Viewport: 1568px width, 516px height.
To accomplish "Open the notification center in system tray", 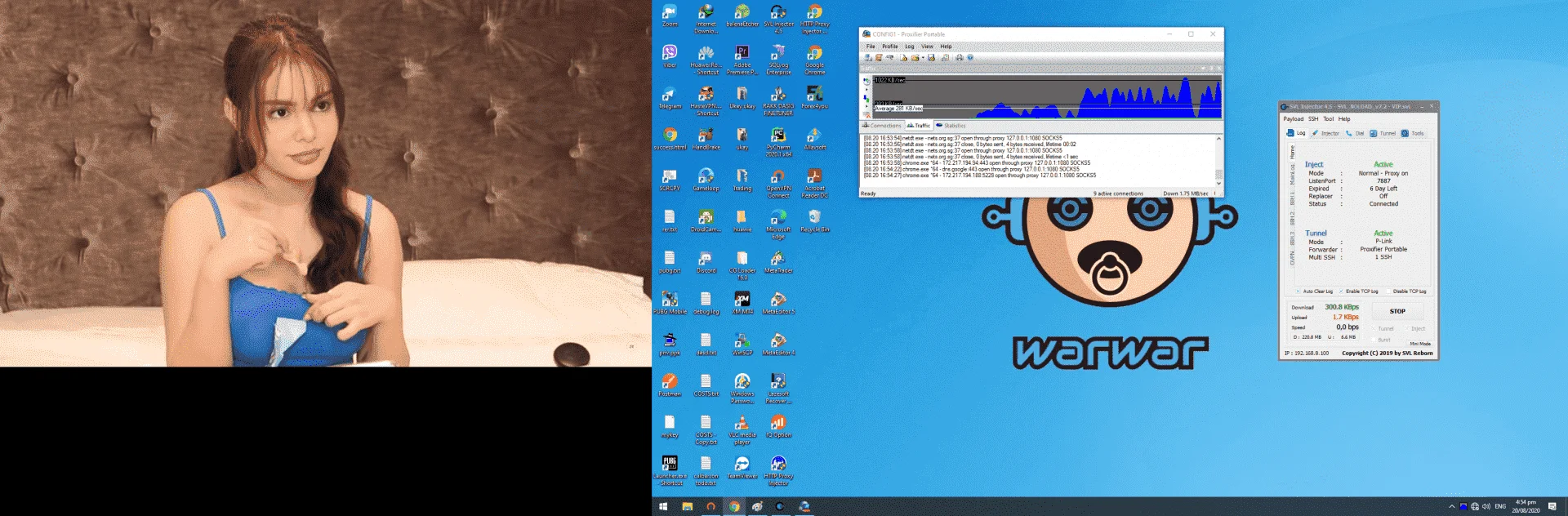I will [x=1552, y=506].
